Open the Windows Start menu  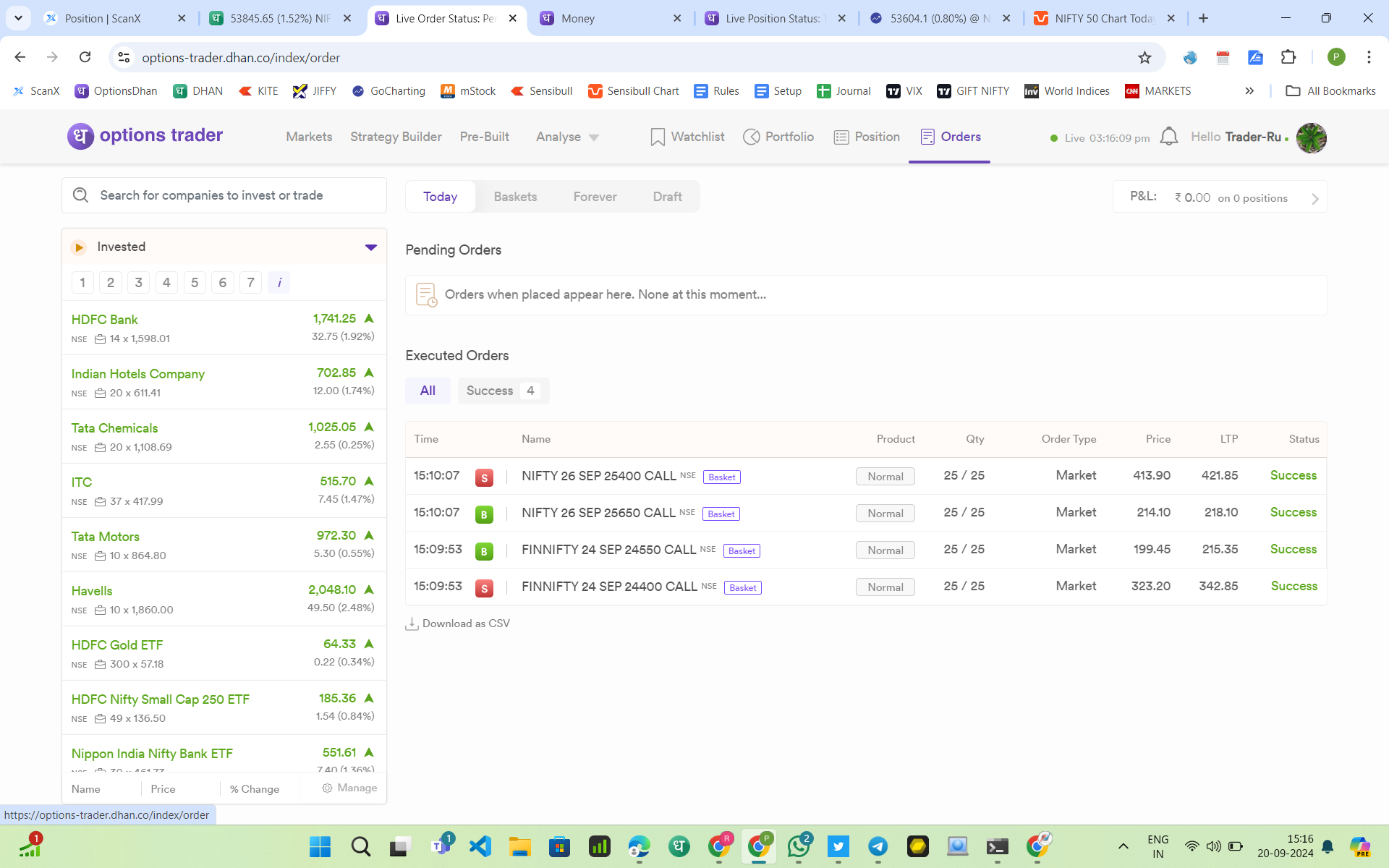(320, 846)
